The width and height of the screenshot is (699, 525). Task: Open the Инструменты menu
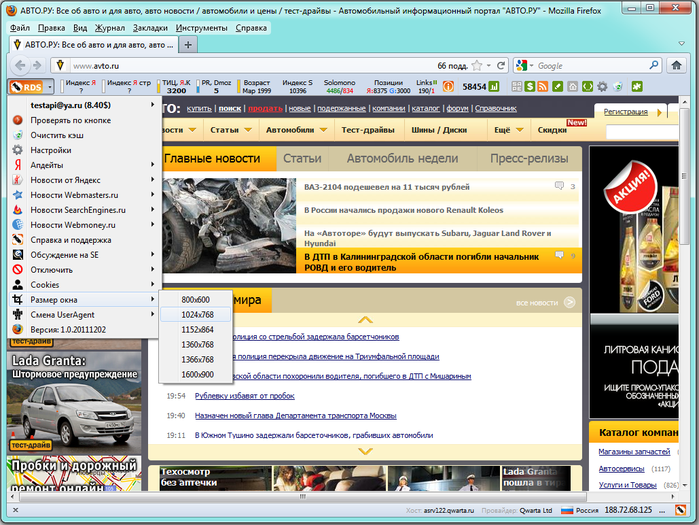point(201,28)
